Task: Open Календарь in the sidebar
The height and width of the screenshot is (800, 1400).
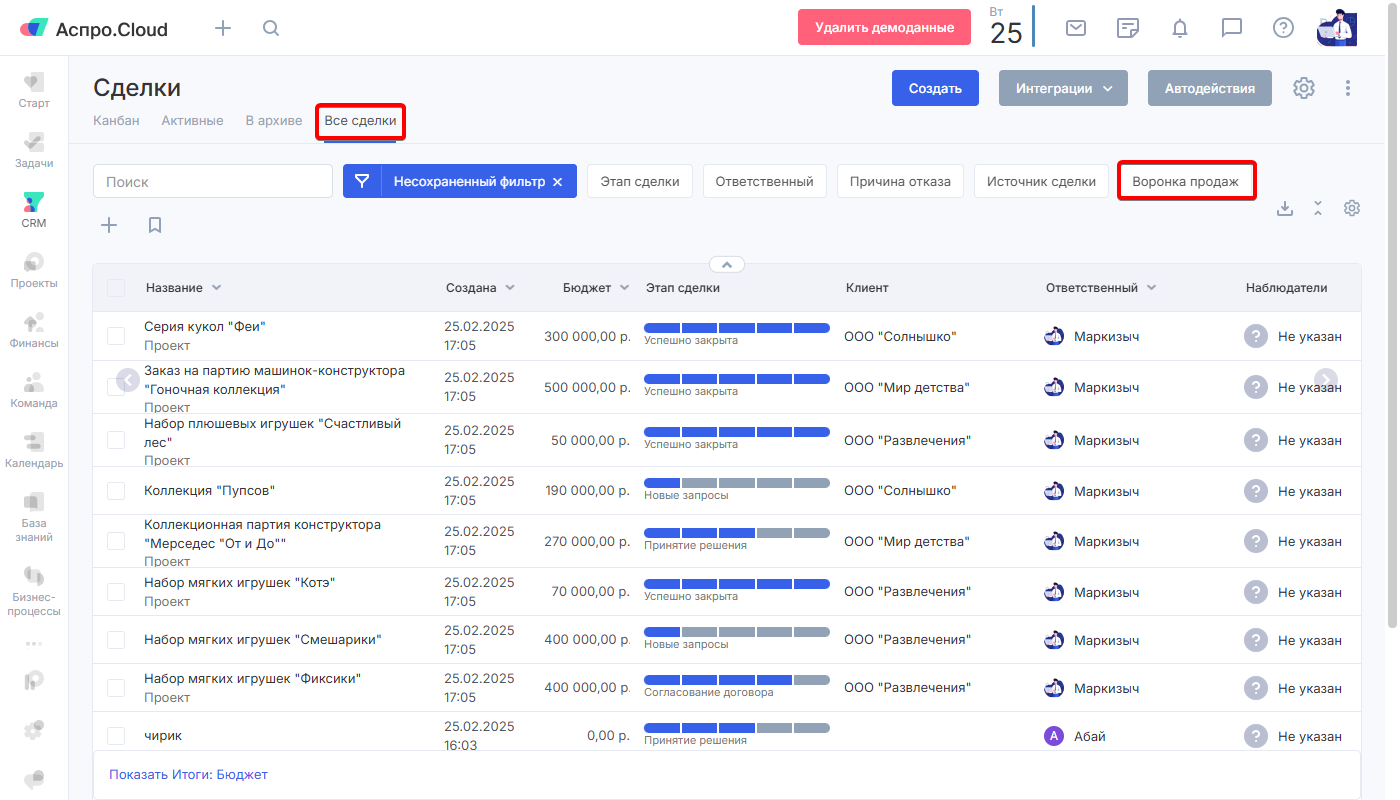Action: (x=34, y=450)
